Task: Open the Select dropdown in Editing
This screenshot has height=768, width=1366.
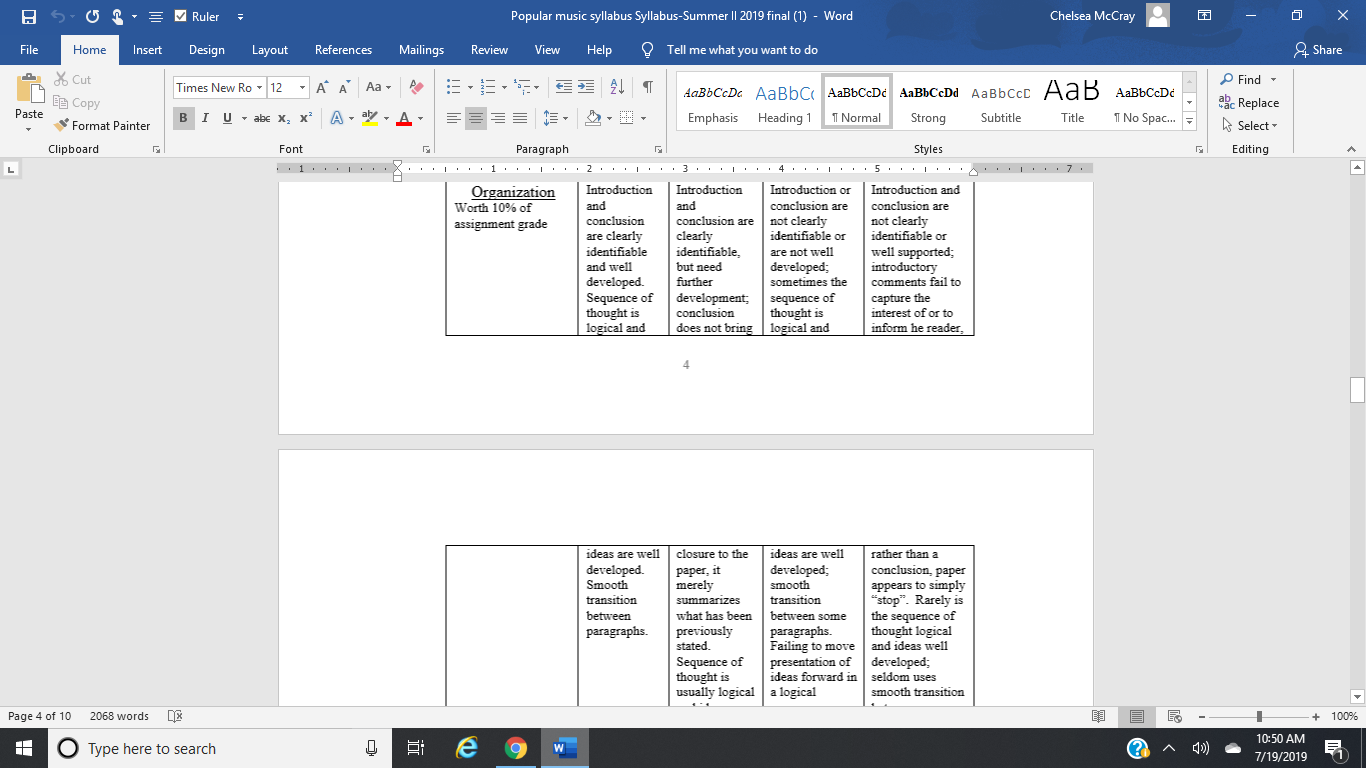Action: pyautogui.click(x=1250, y=126)
